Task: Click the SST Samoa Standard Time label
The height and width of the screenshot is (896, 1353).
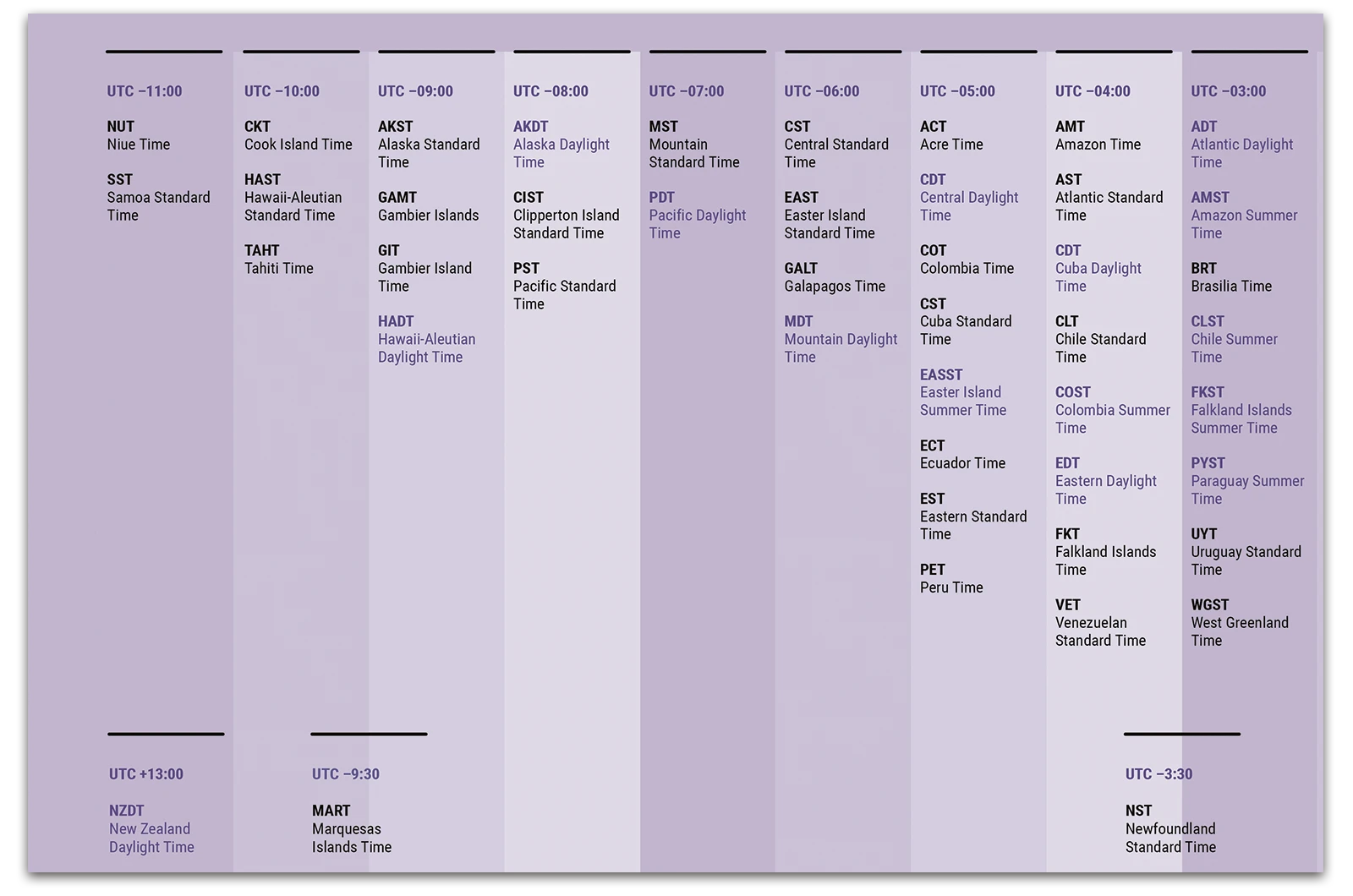Action: pos(157,197)
